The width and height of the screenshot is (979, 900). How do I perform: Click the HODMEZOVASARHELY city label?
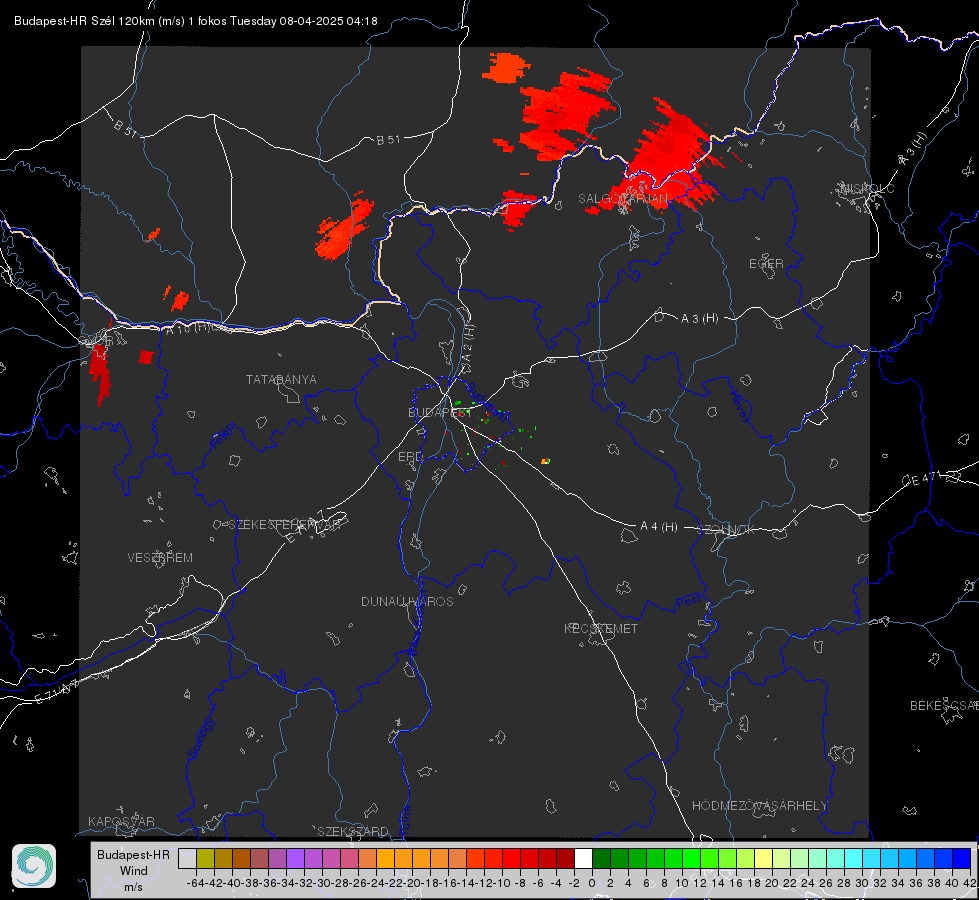click(x=759, y=806)
